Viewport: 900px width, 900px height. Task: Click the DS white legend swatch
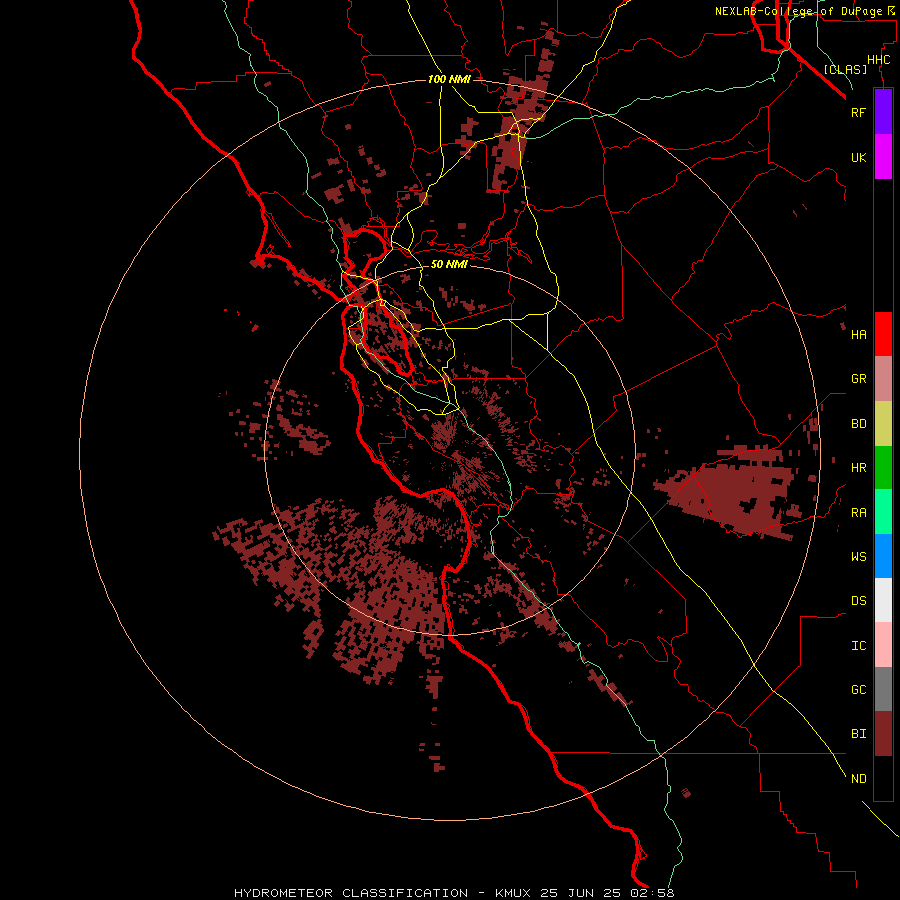click(883, 600)
